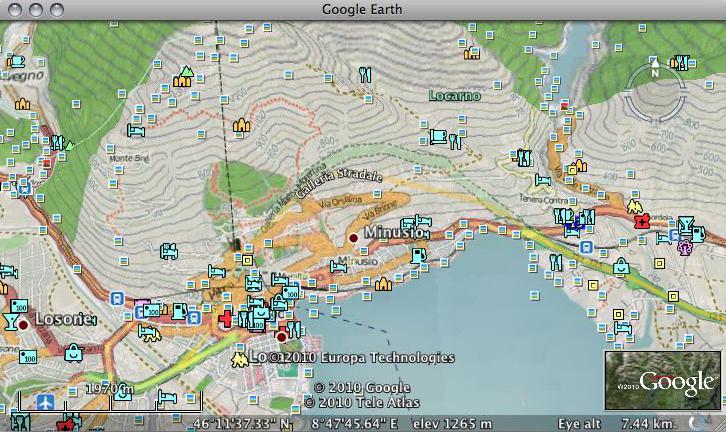The height and width of the screenshot is (432, 726).
Task: Click the red place dot for Minusio
Action: 354,238
